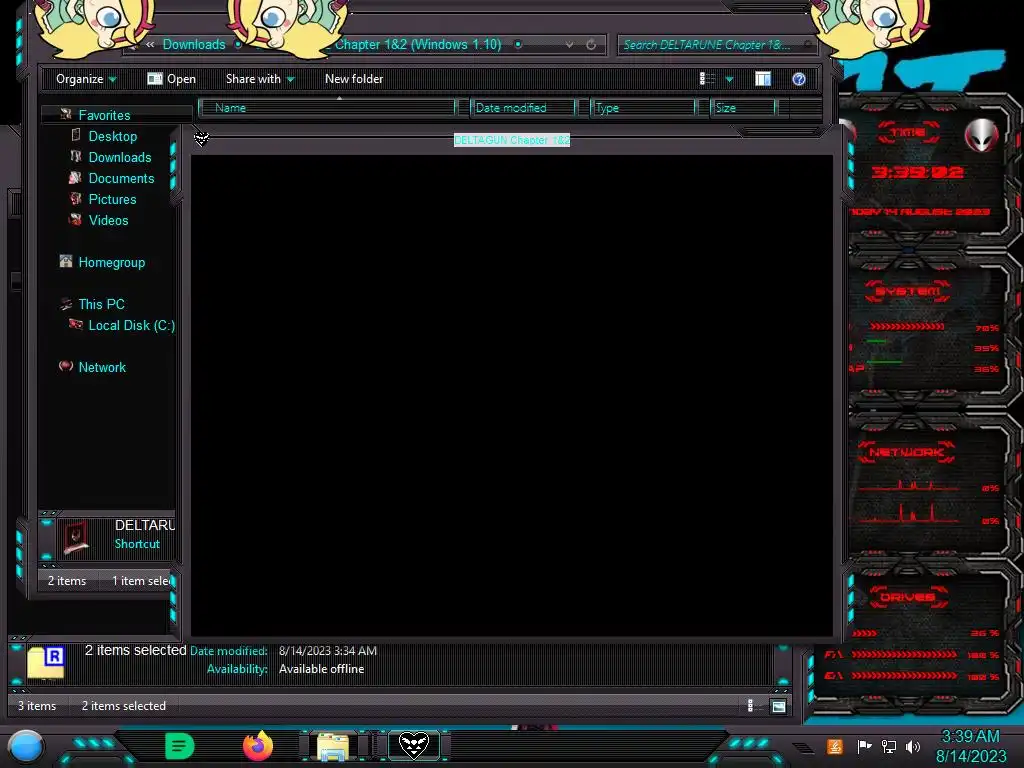Click the DELTARUNE shortcut thumbnail in details pane
Viewport: 1024px width, 768px height.
pos(76,537)
